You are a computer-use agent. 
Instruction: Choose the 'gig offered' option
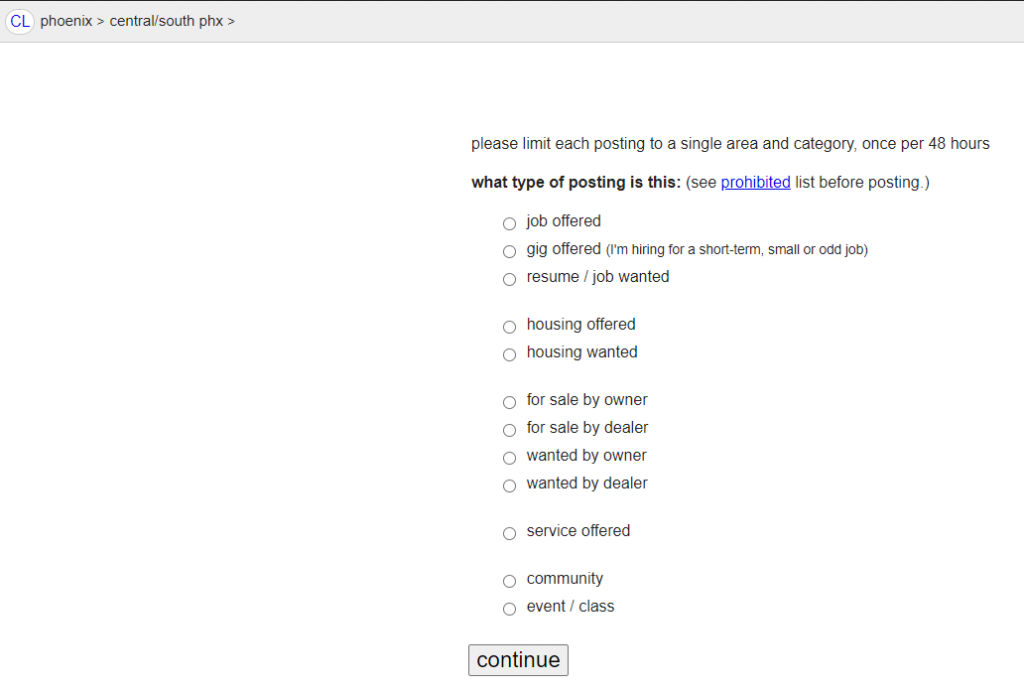pos(509,251)
